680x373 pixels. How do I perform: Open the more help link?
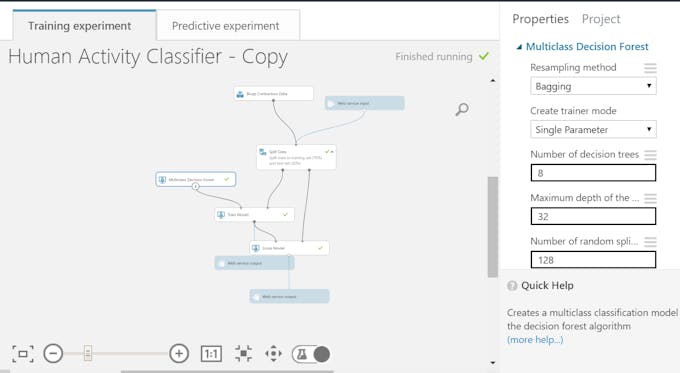tap(535, 340)
